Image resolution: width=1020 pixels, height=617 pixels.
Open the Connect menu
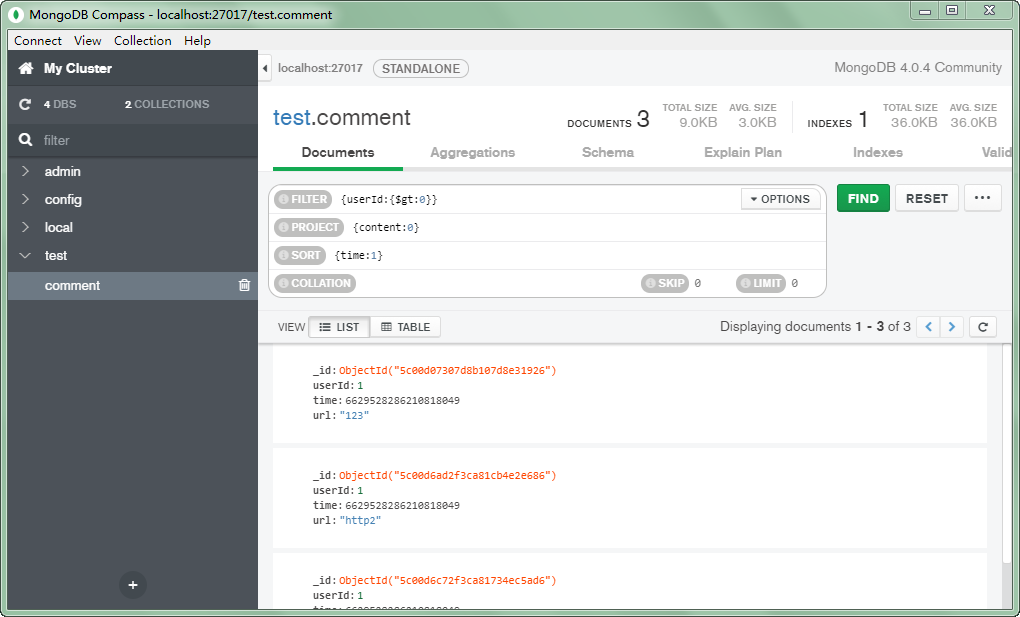(38, 41)
